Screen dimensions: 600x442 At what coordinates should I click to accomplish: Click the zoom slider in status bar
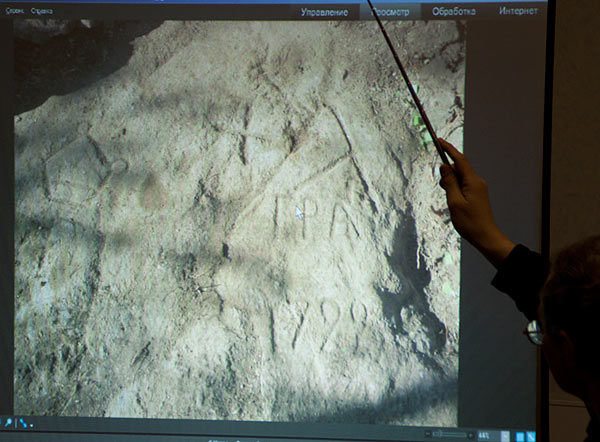[x=451, y=434]
